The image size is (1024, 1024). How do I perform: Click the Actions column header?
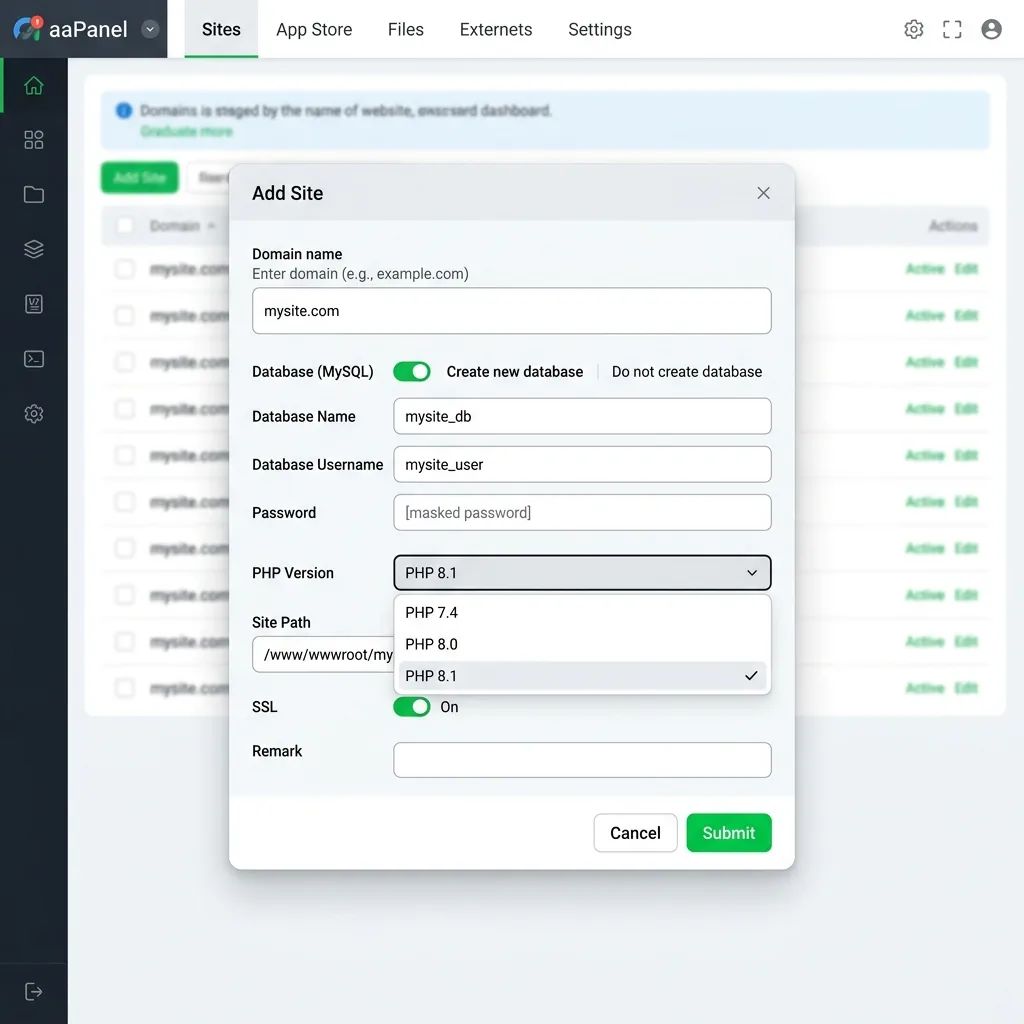tap(953, 226)
